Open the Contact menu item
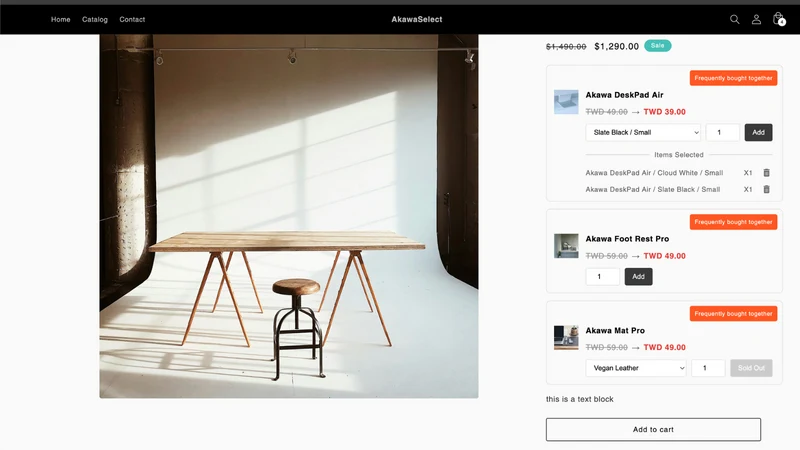Viewport: 800px width, 450px height. 132,19
